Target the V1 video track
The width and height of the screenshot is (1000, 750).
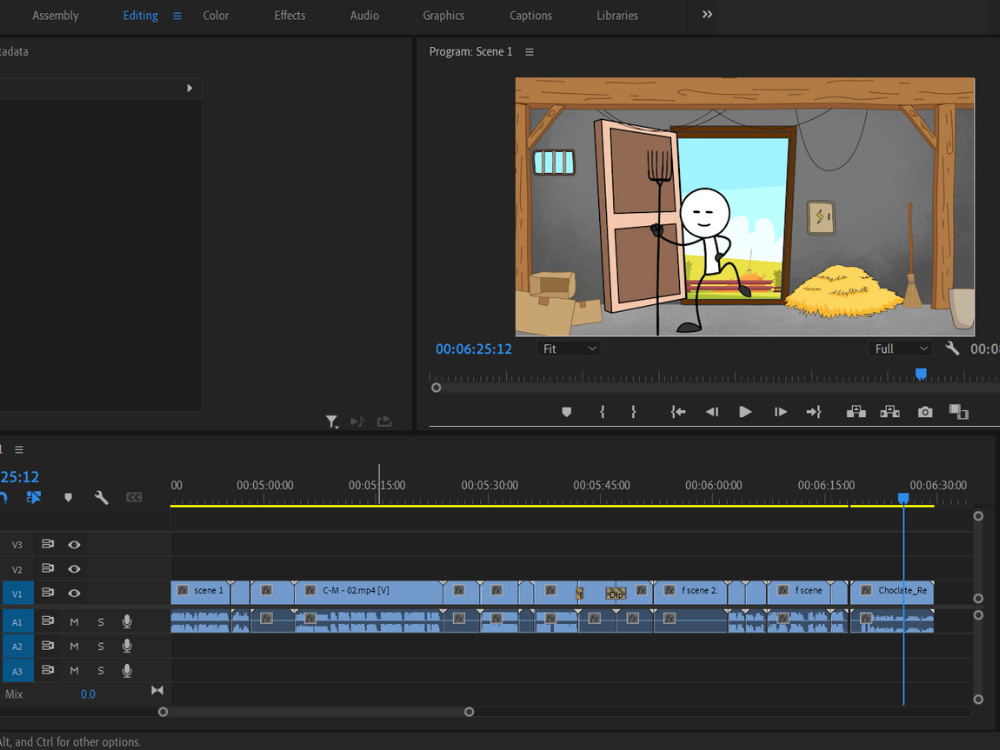(17, 594)
